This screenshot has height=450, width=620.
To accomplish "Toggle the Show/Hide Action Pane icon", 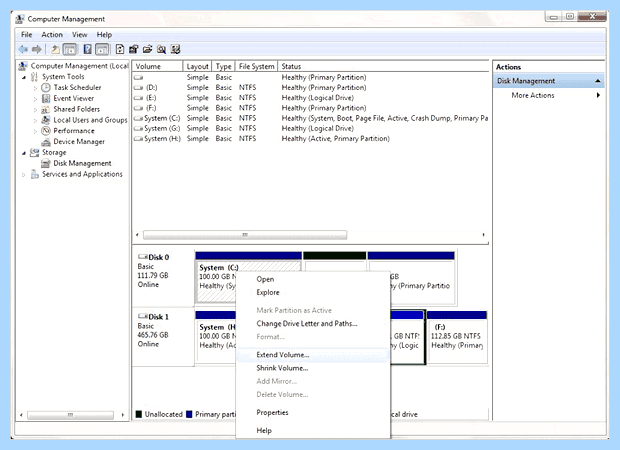I will click(102, 49).
